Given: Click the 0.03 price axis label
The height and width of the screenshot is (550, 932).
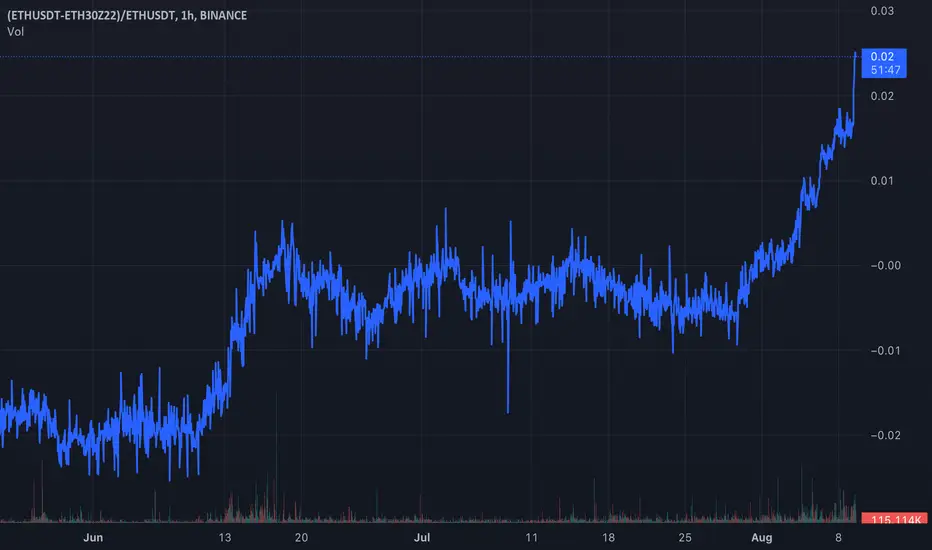Looking at the screenshot, I should pyautogui.click(x=882, y=11).
